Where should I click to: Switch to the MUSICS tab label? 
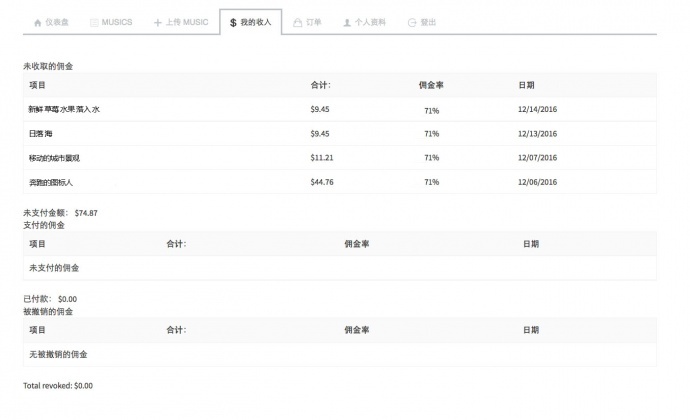(117, 21)
